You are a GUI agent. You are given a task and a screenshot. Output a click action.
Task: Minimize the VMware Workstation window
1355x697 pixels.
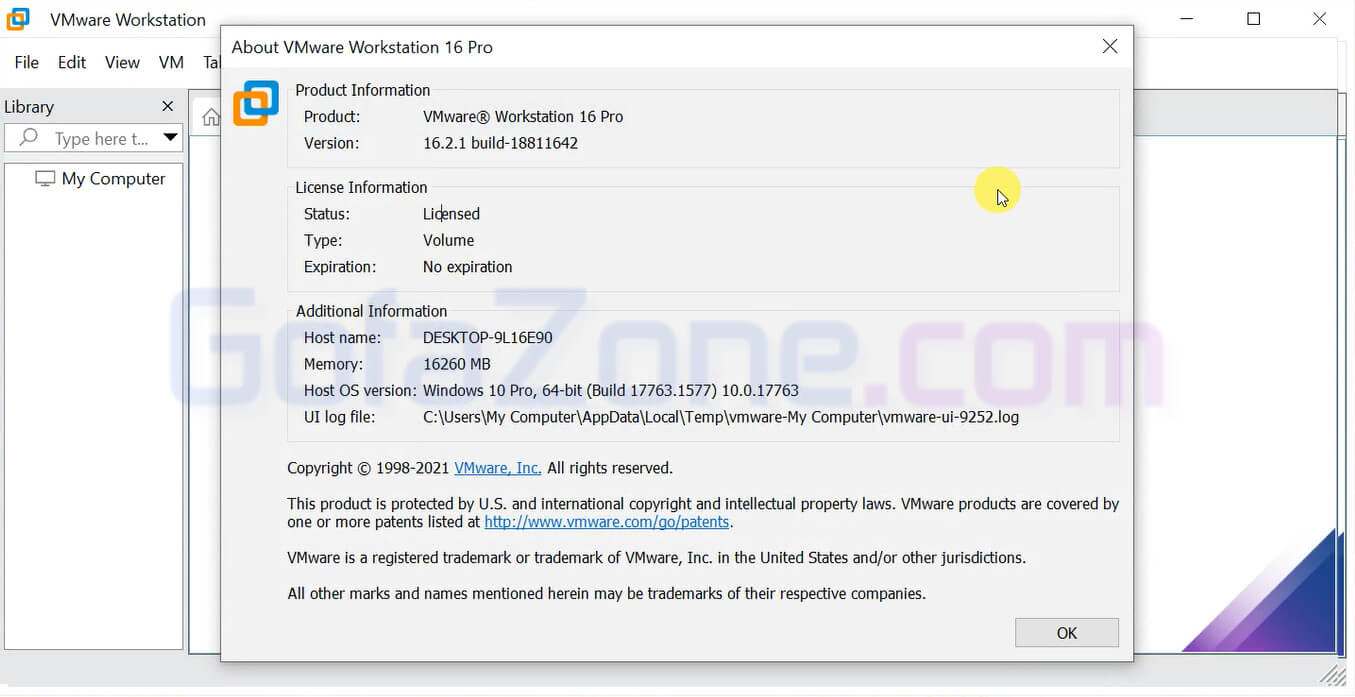tap(1187, 19)
